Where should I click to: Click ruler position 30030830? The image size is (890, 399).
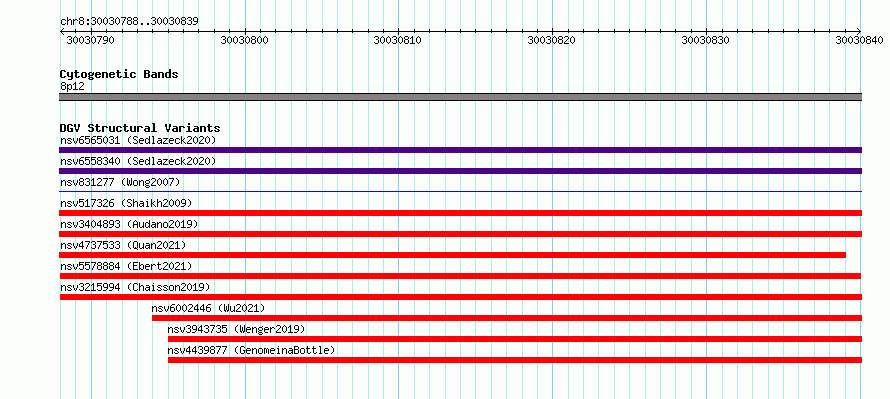[706, 40]
